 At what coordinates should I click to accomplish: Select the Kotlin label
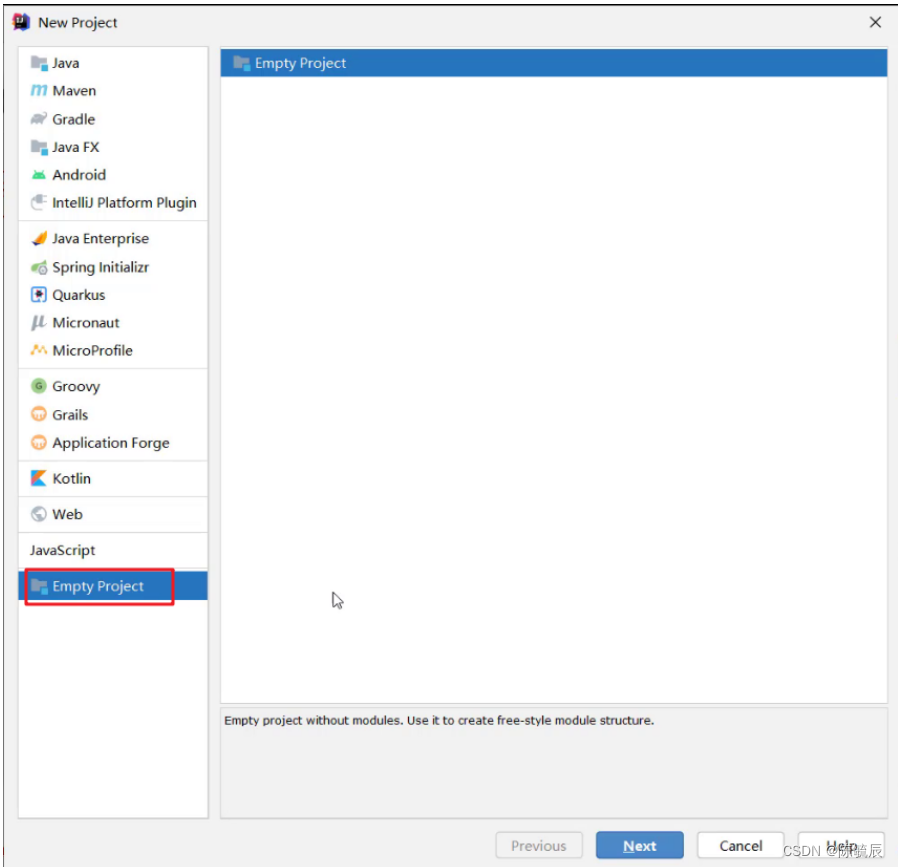point(72,478)
